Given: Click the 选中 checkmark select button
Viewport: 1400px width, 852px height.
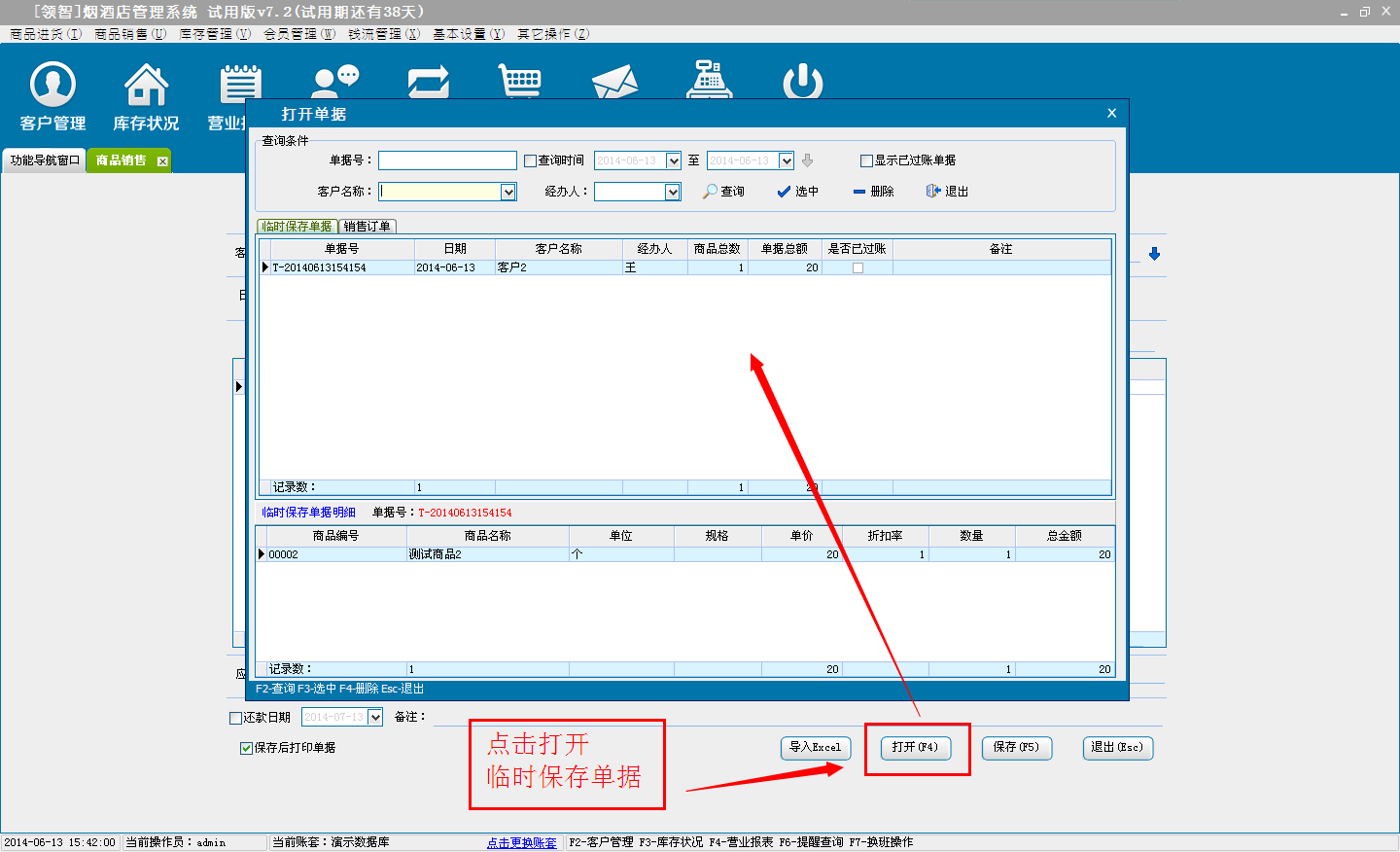Looking at the screenshot, I should (798, 192).
